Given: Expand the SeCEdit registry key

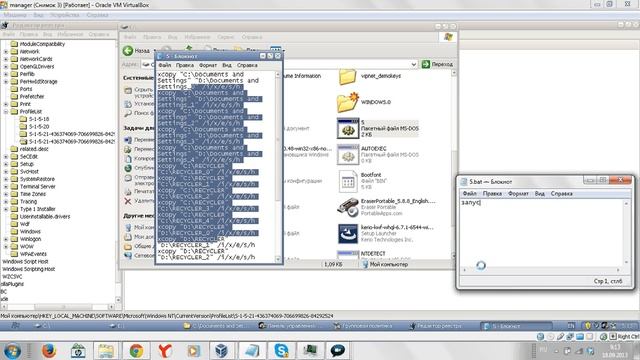Looking at the screenshot, I should [x=6, y=157].
